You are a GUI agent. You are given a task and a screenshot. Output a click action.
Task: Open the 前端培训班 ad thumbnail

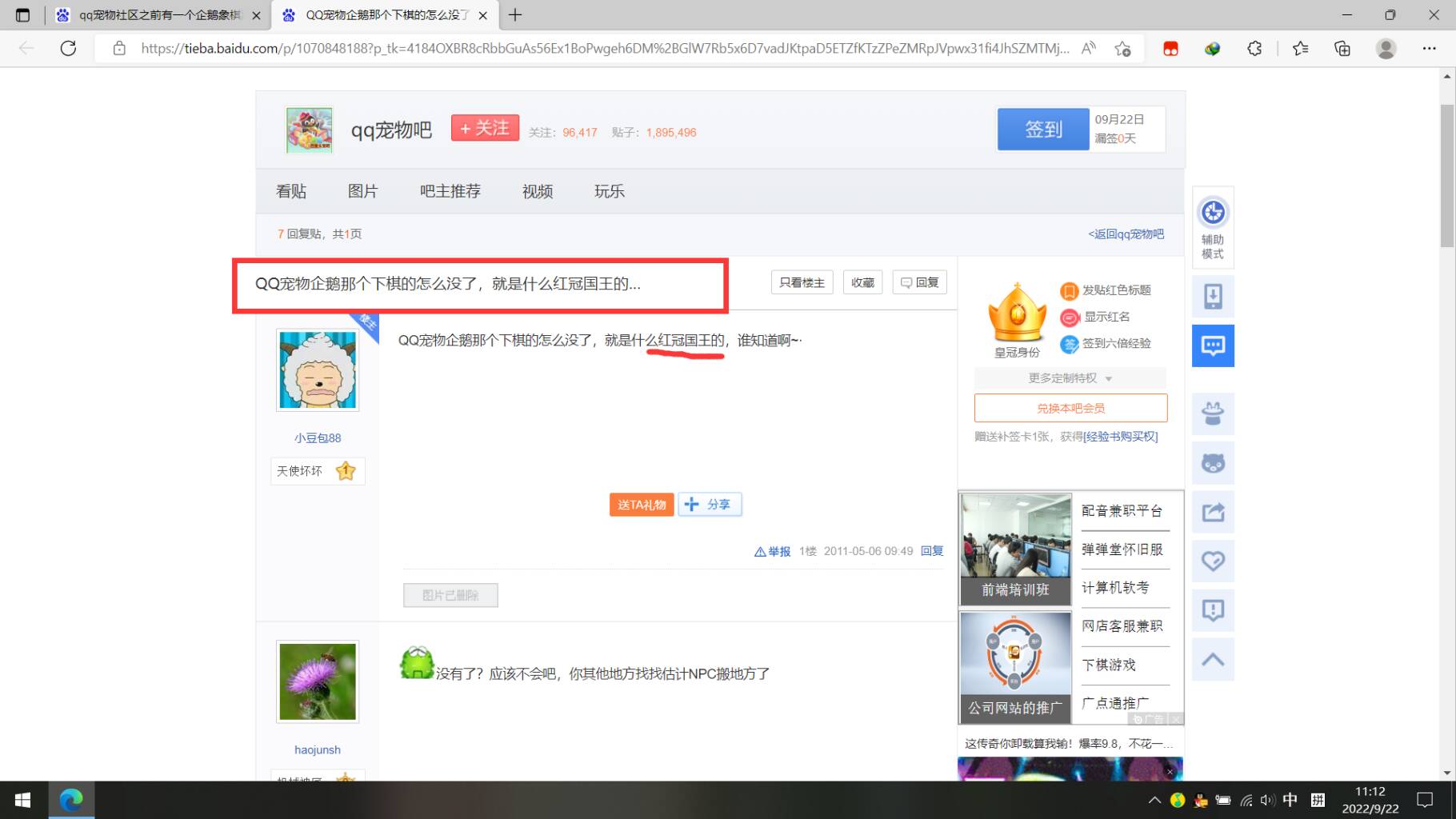(x=1015, y=549)
